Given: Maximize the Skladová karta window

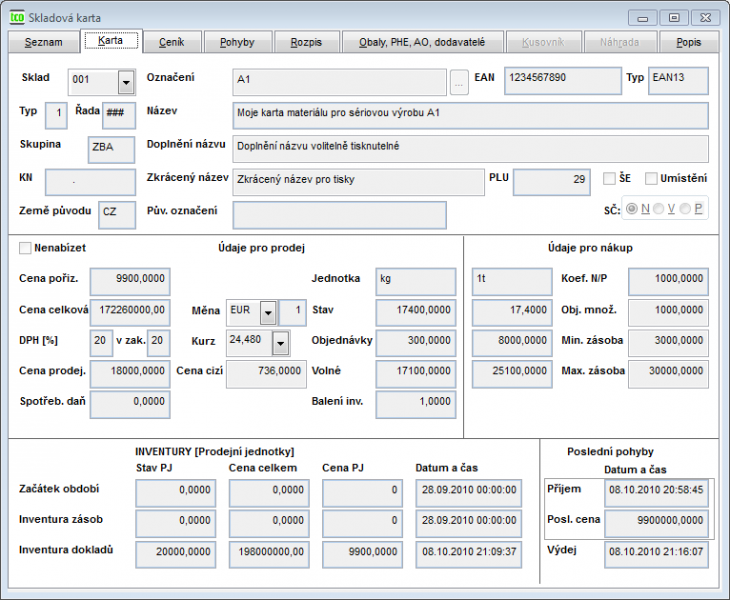Looking at the screenshot, I should click(x=674, y=17).
